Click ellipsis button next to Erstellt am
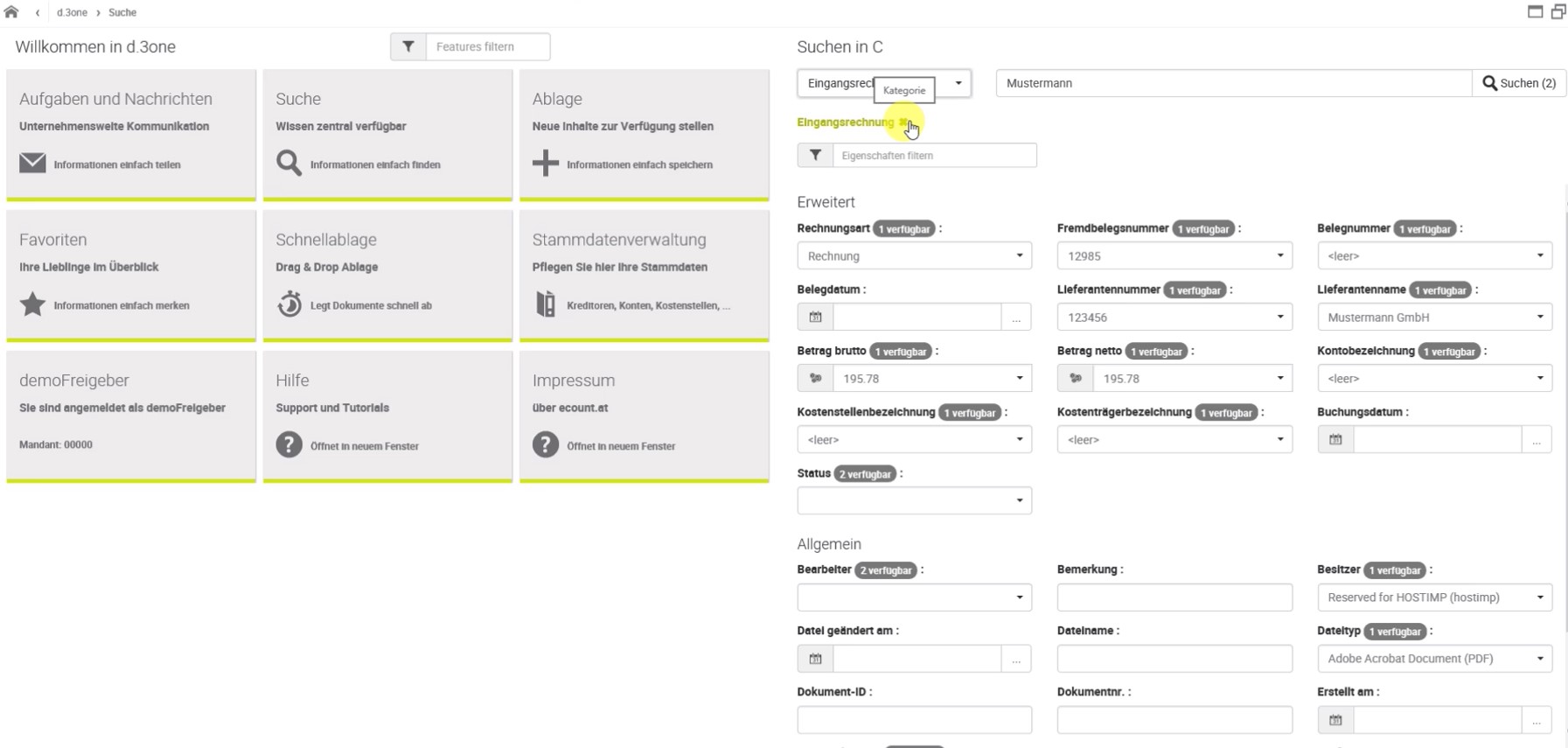The height and width of the screenshot is (748, 1568). point(1537,719)
